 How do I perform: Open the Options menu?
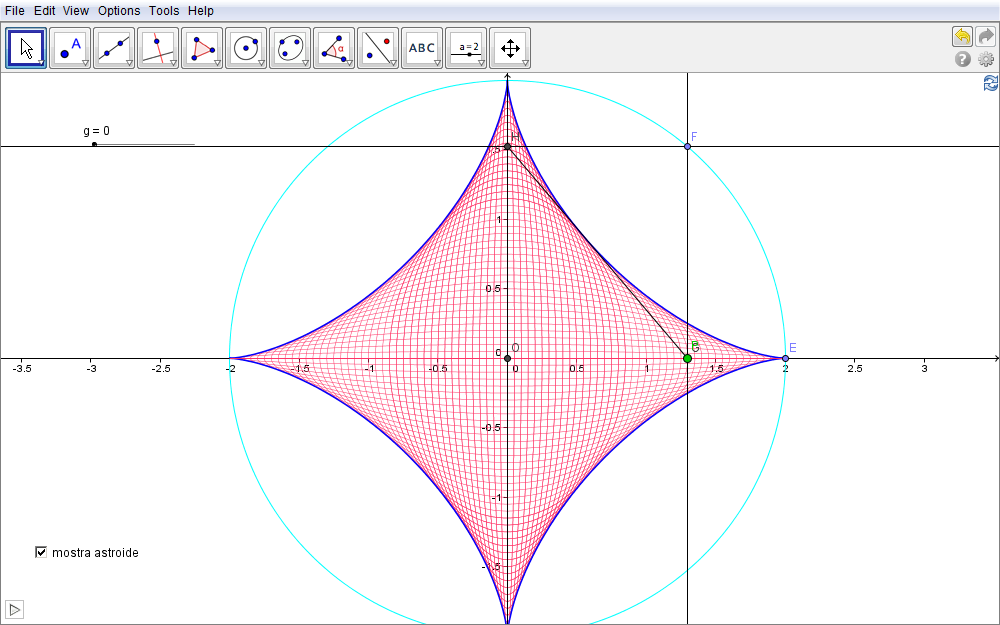tap(119, 11)
